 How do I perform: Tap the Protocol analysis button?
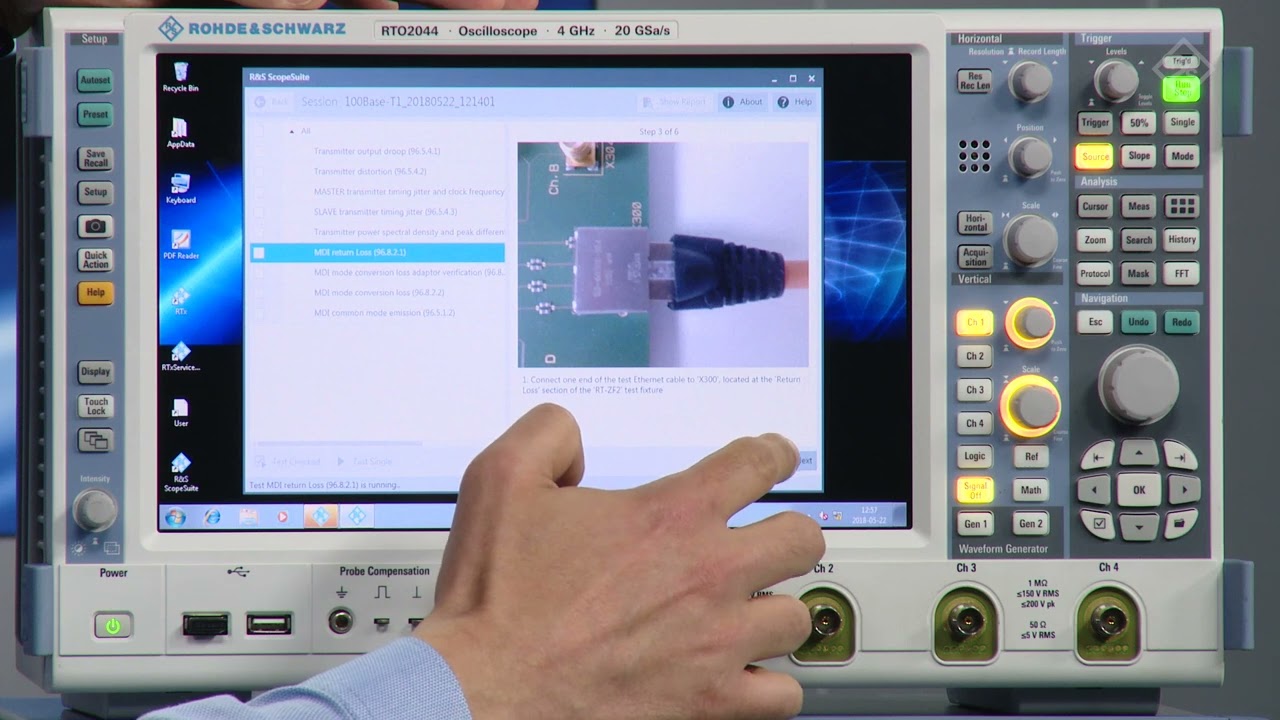tap(1095, 273)
